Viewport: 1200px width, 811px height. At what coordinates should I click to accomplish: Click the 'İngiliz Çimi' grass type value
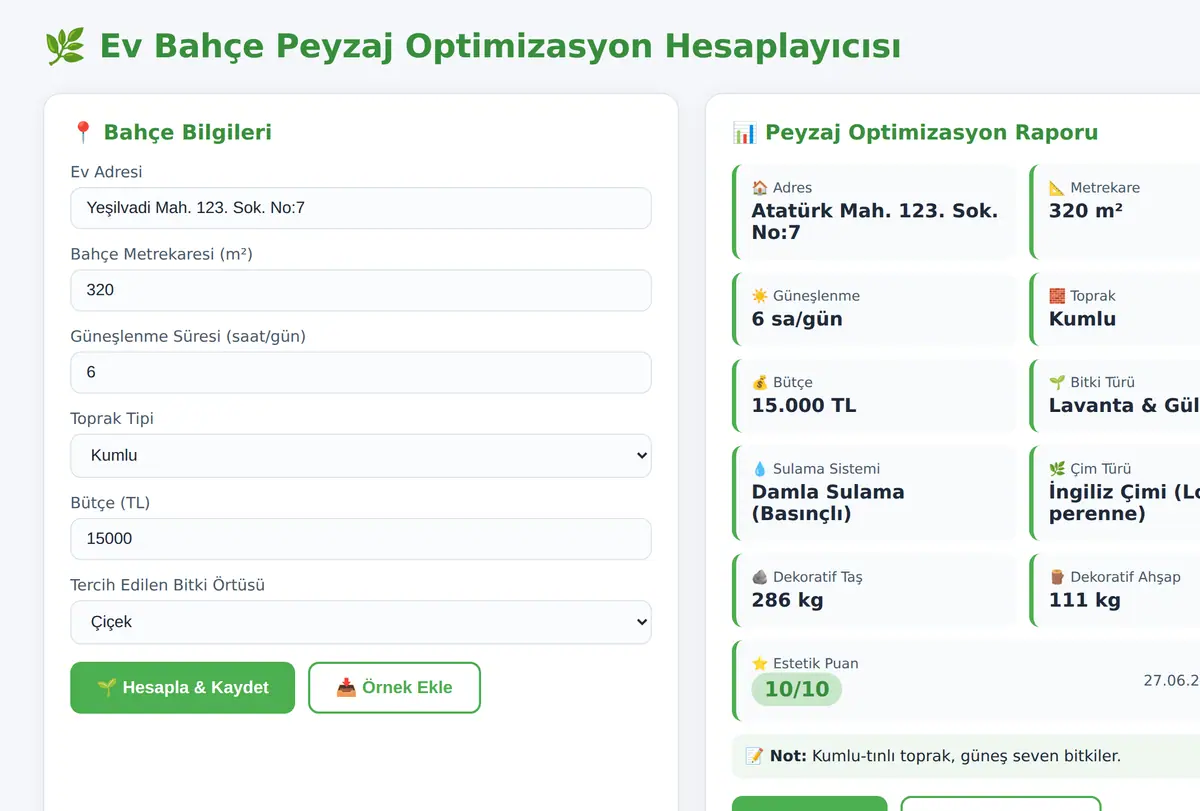pos(1124,503)
